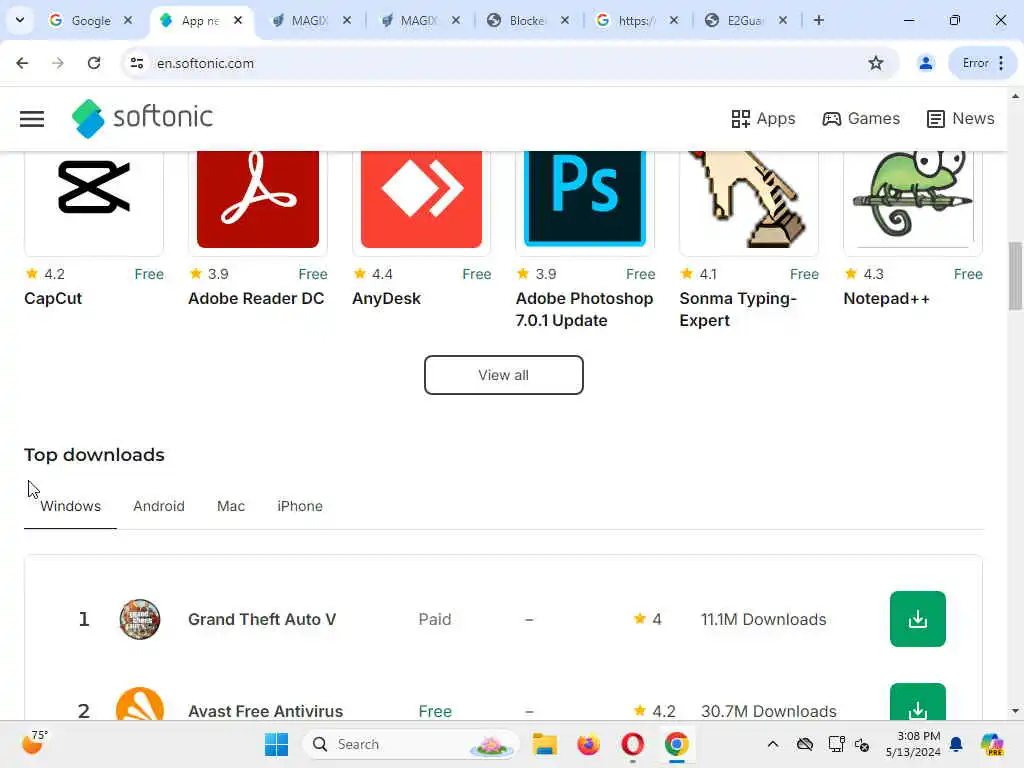Open the Chrome profile icon
Screen dimensions: 1024x768
(925, 63)
